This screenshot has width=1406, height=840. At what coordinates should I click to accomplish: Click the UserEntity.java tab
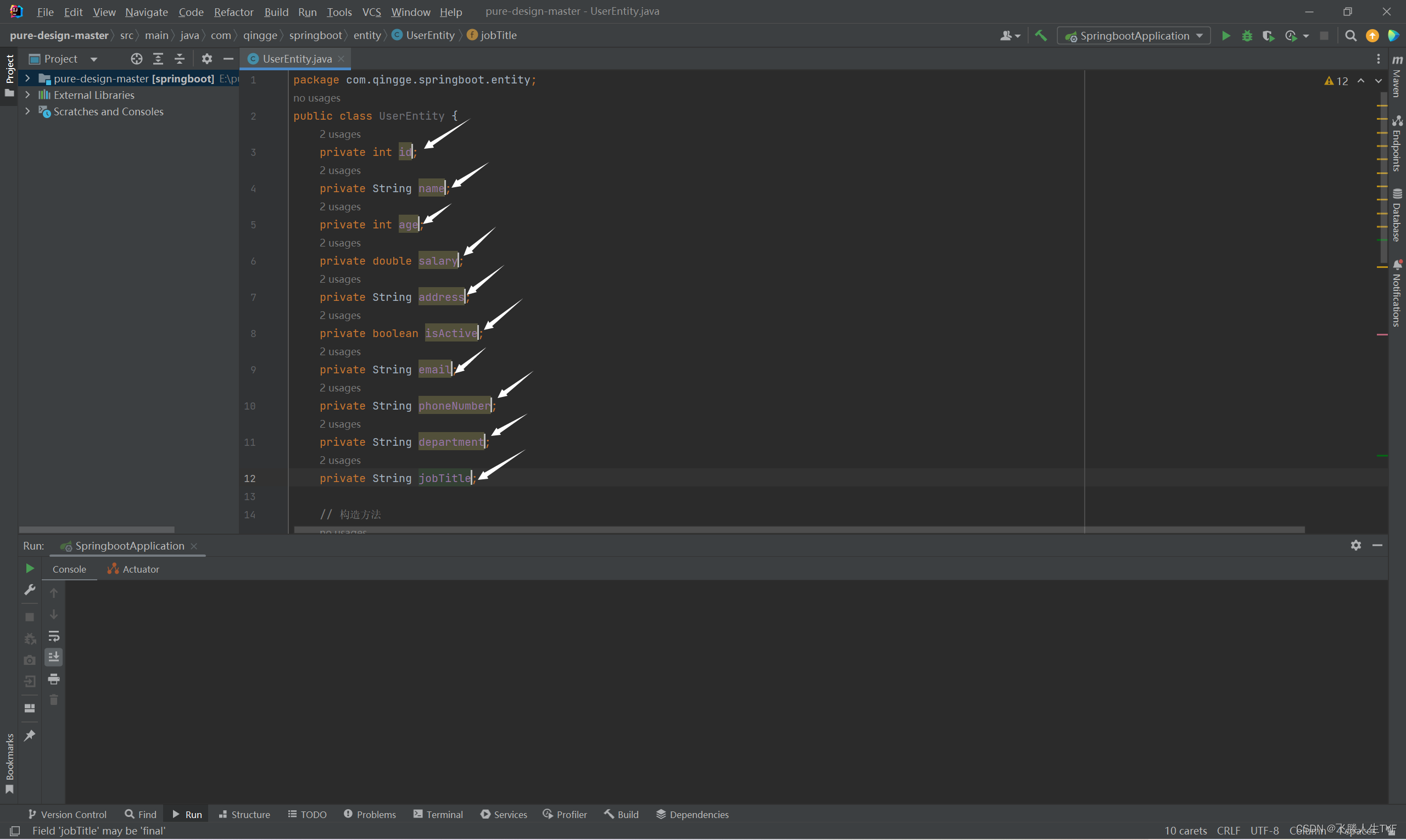294,58
